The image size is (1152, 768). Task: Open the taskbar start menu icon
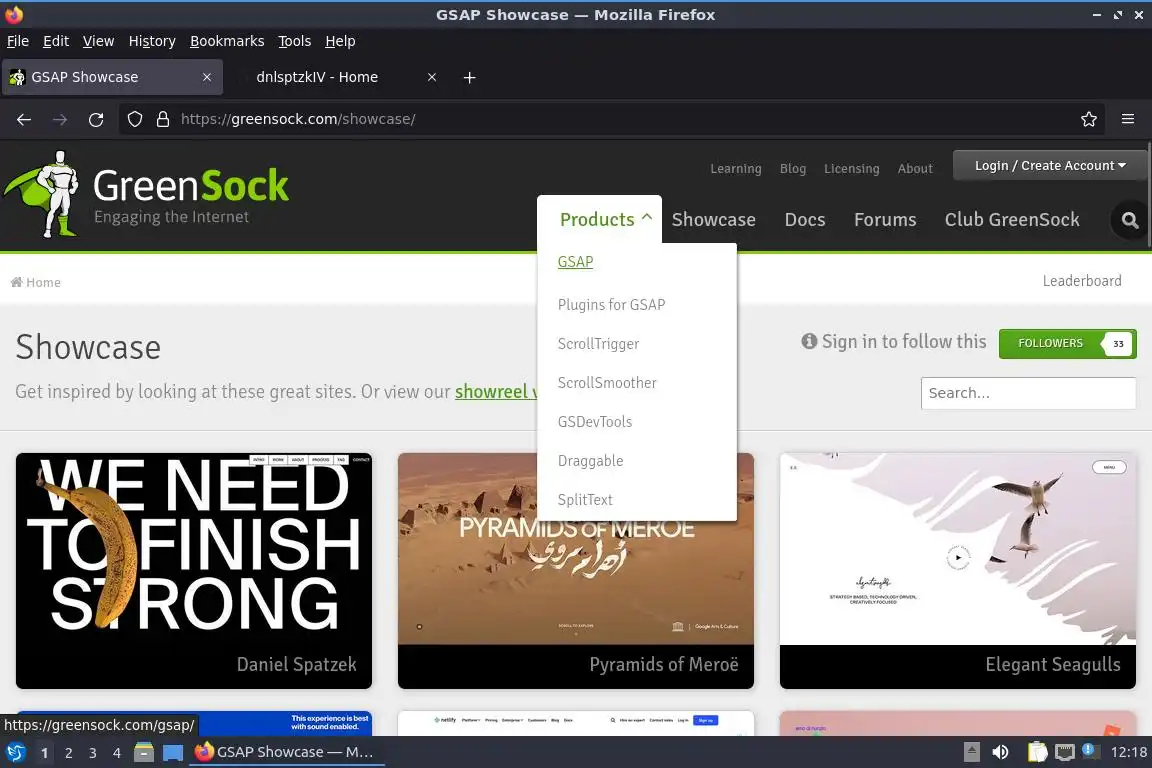click(15, 752)
